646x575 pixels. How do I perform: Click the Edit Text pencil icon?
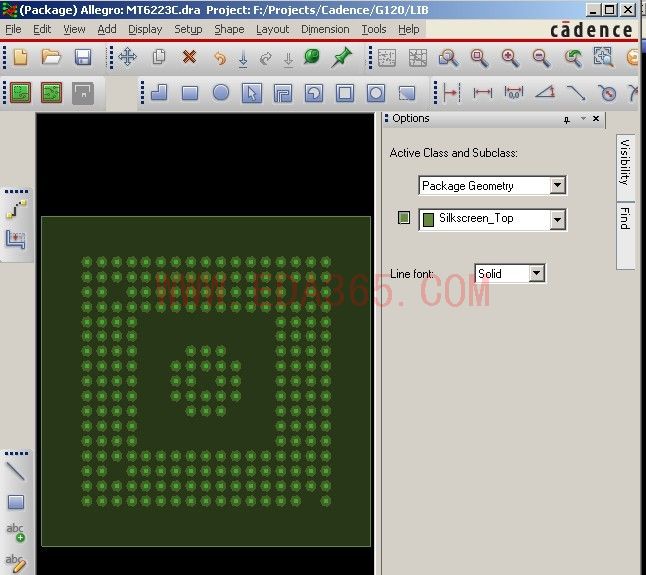16,563
